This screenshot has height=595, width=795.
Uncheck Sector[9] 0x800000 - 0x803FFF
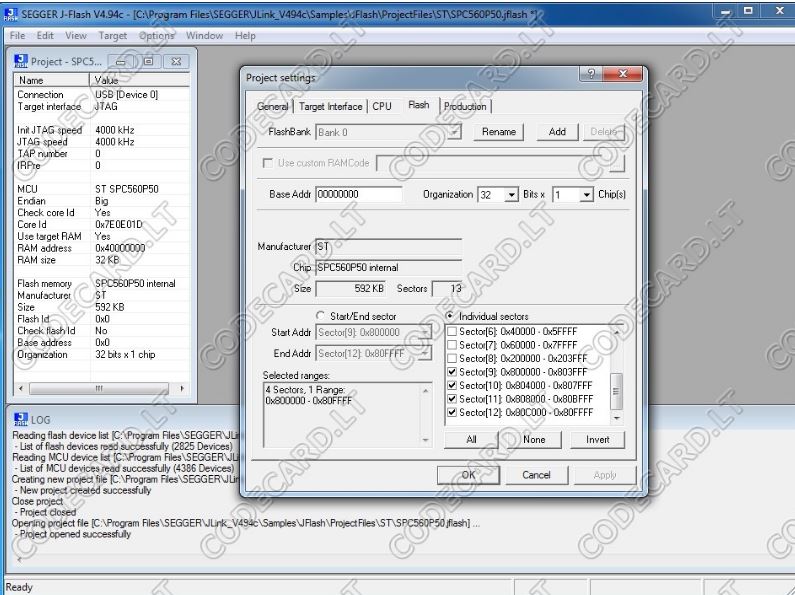pyautogui.click(x=452, y=372)
